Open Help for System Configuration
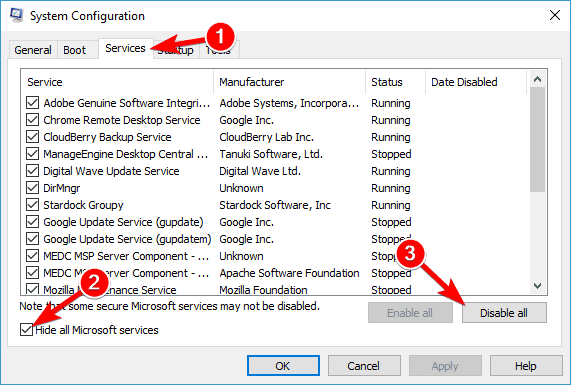Image resolution: width=571 pixels, height=385 pixels. tap(526, 366)
